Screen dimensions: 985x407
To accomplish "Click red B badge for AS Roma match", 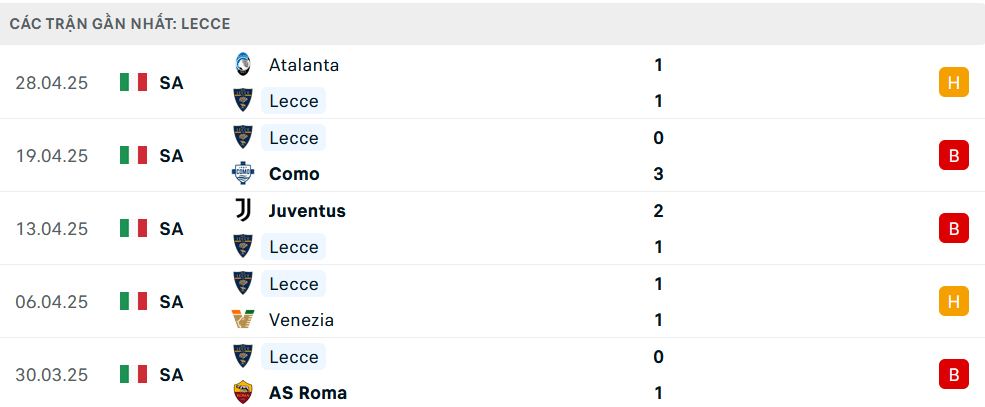I will pos(954,375).
